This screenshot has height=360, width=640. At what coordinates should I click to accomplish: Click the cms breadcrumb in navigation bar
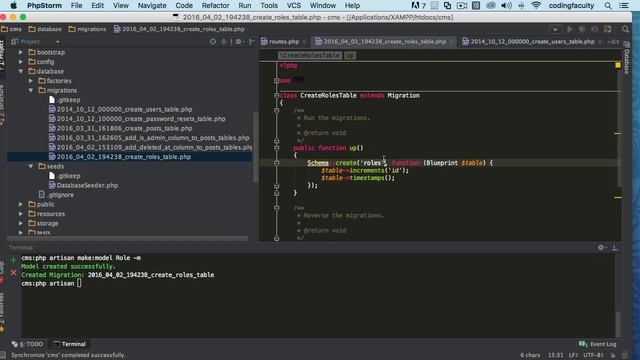(x=11, y=29)
